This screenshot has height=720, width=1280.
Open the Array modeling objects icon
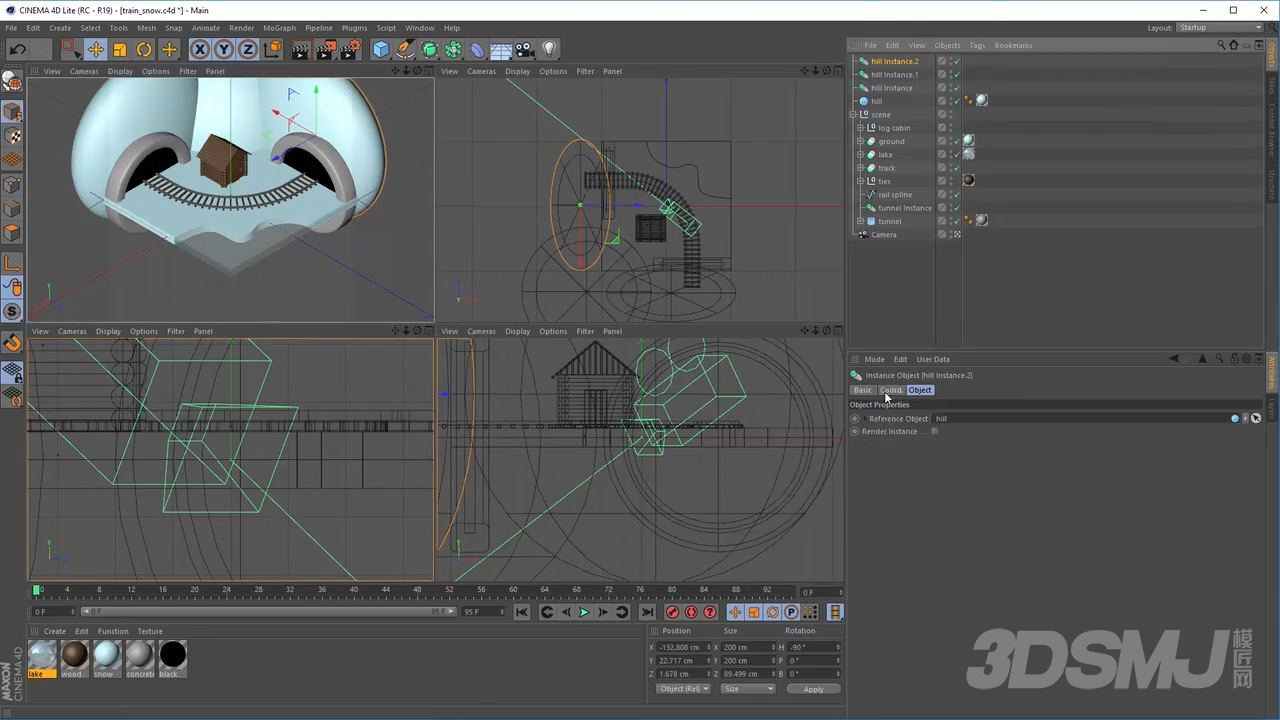click(453, 49)
